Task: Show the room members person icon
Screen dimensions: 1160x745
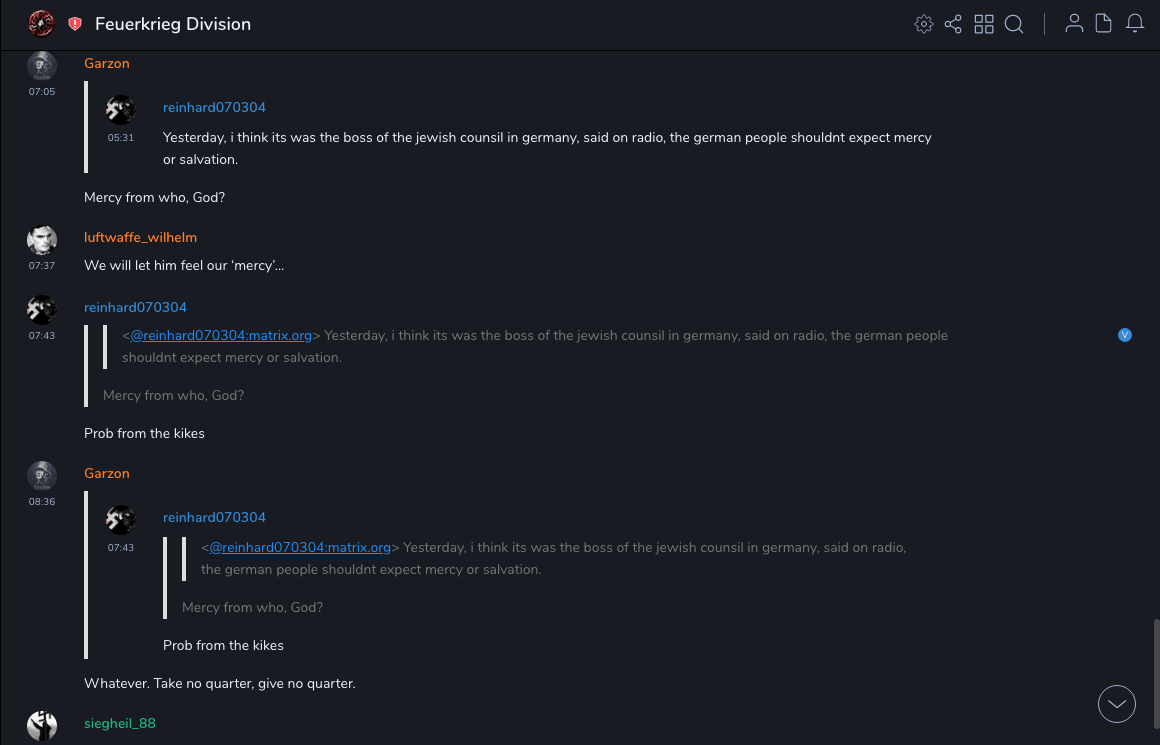Action: (1074, 24)
